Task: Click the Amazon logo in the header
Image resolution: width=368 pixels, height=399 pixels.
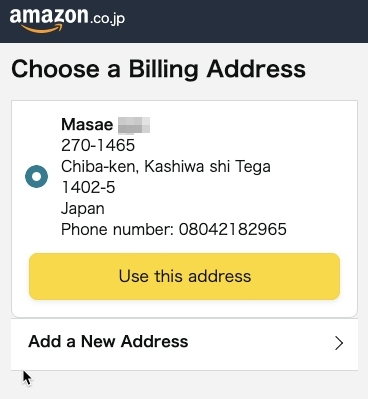Action: click(x=67, y=19)
